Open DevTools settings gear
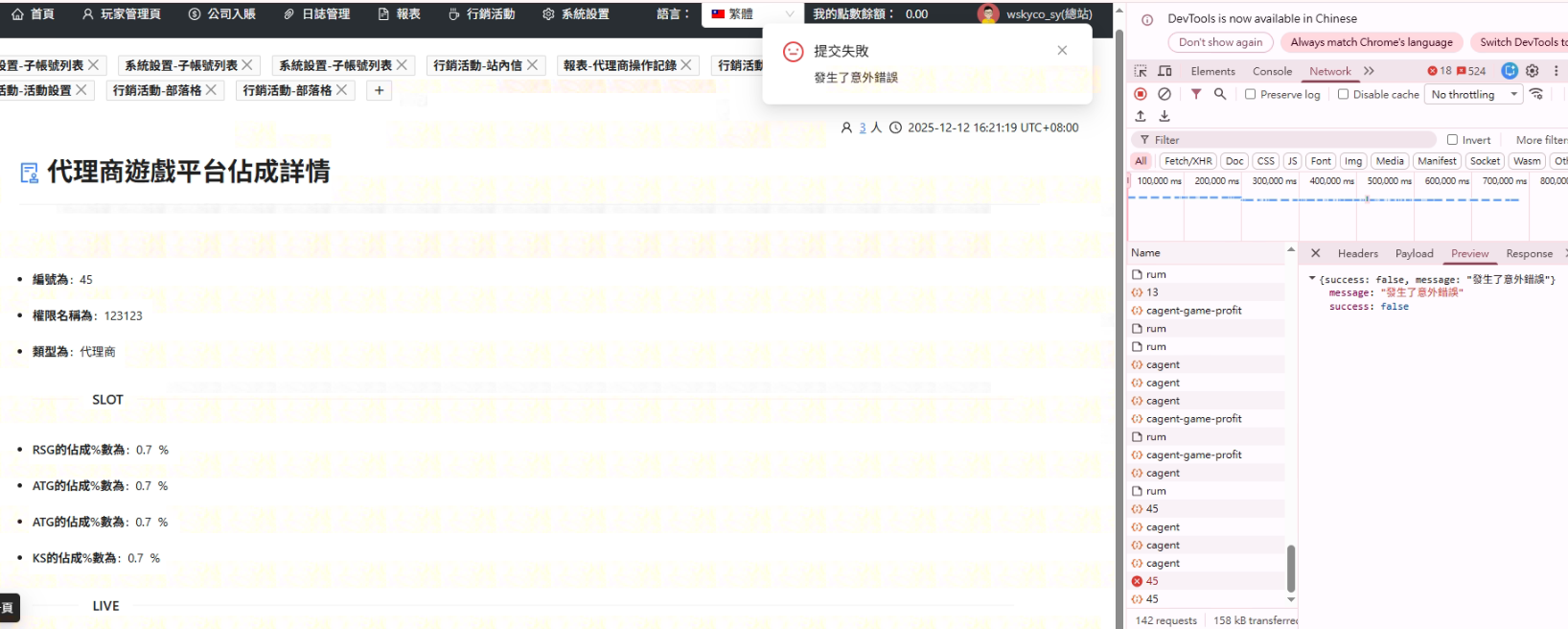The height and width of the screenshot is (629, 1568). click(x=1533, y=71)
